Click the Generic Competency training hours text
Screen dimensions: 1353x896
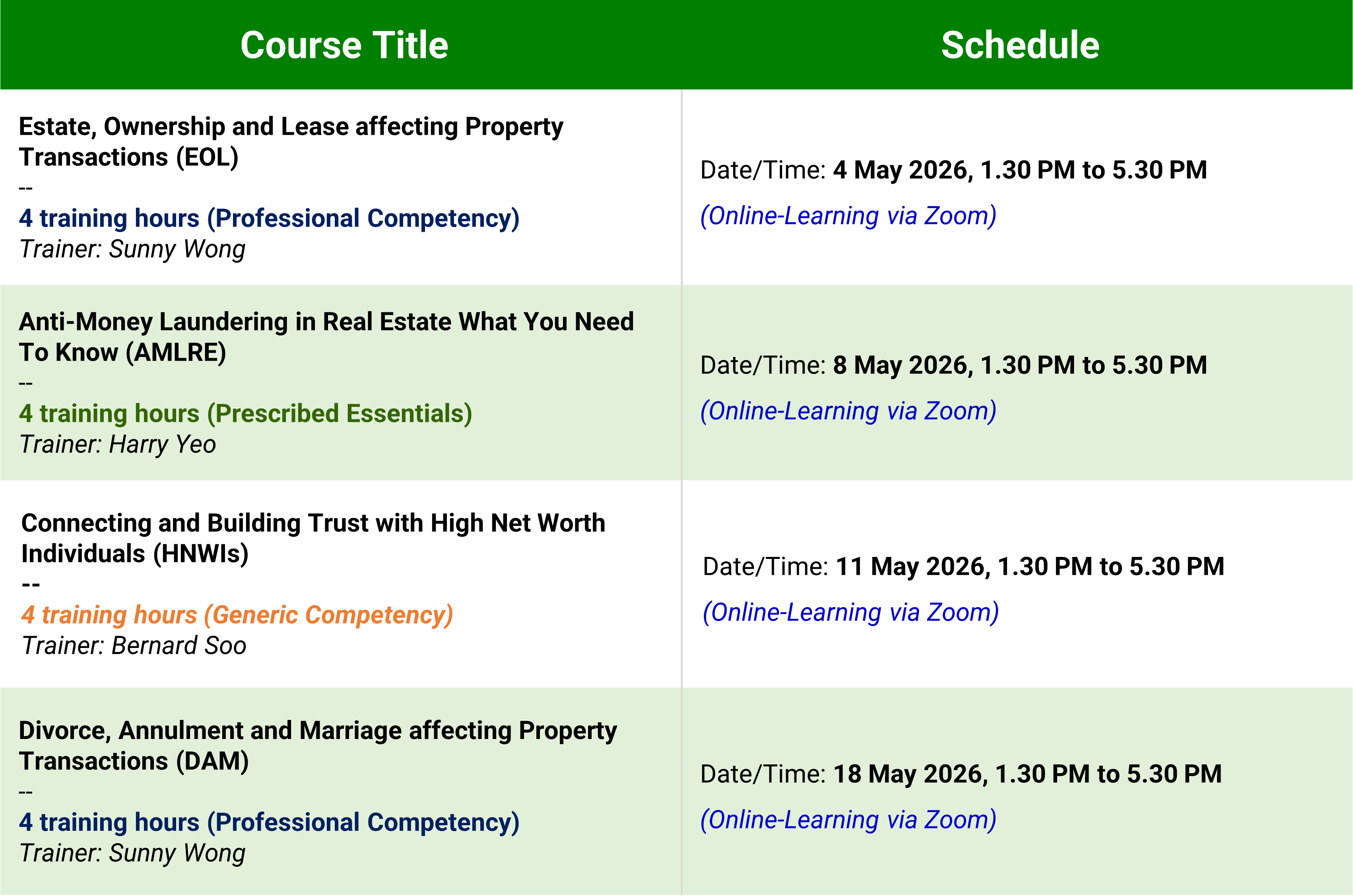pos(237,615)
